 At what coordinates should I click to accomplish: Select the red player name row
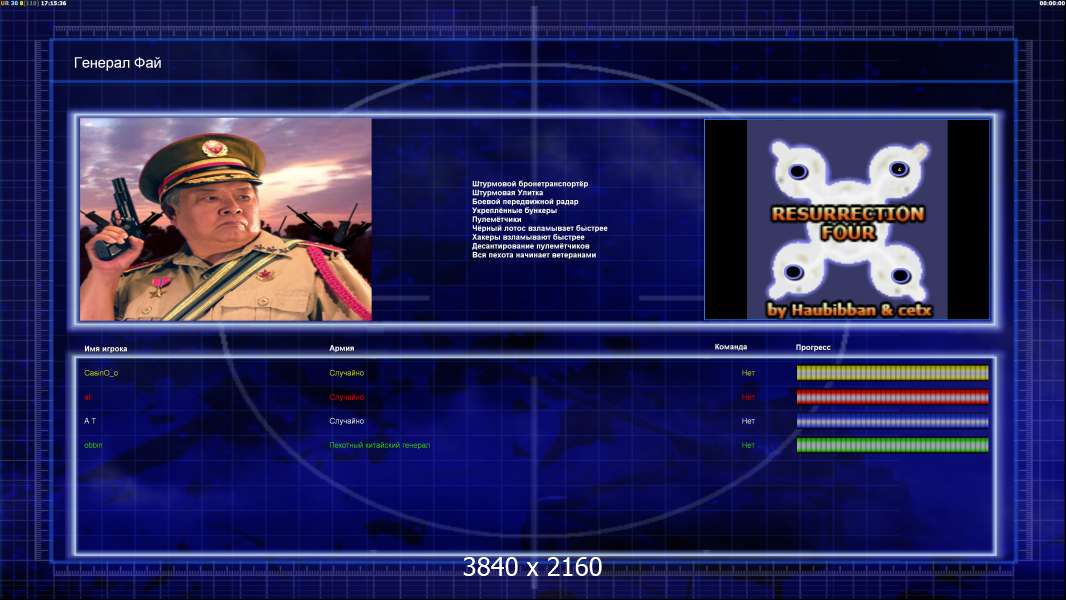[88, 398]
